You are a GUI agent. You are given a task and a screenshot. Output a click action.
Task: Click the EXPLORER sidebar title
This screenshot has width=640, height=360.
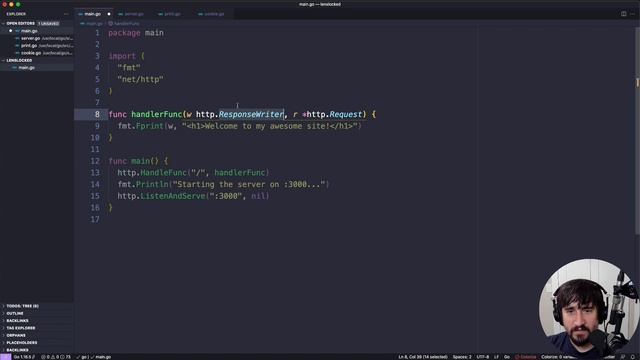point(16,14)
